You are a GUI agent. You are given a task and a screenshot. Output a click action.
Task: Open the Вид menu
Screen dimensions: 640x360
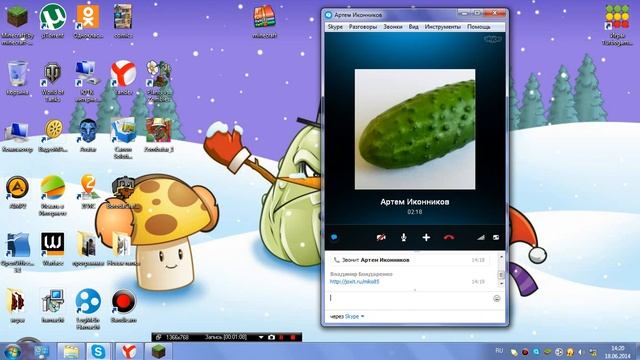point(413,27)
